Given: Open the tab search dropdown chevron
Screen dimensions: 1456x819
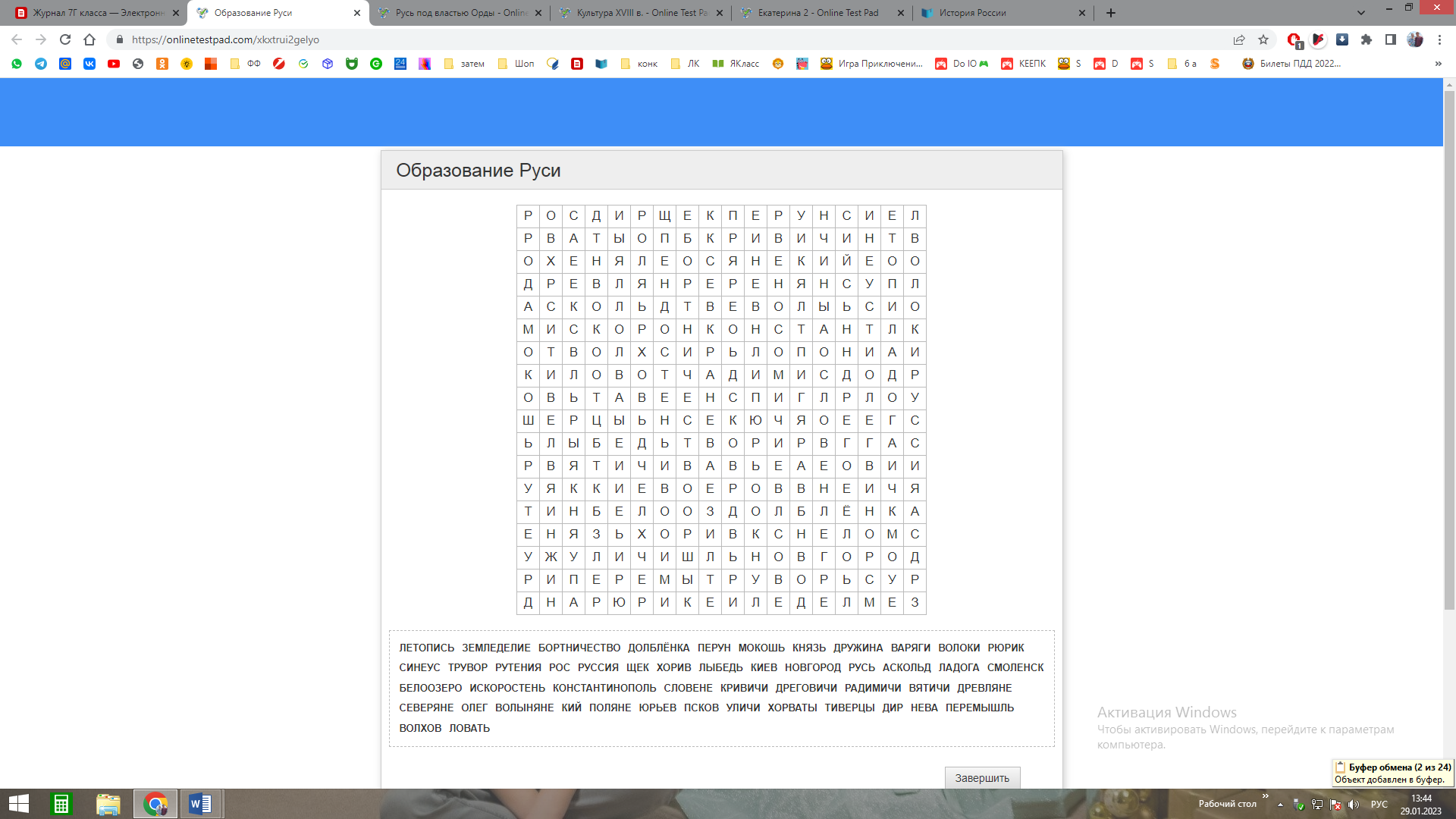Looking at the screenshot, I should click(x=1361, y=13).
